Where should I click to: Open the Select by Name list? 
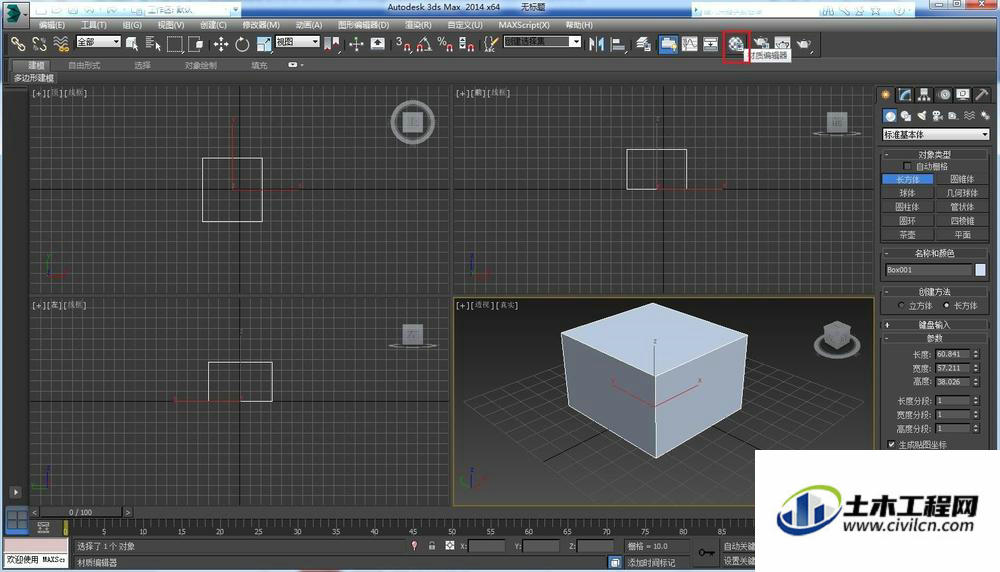click(x=153, y=44)
